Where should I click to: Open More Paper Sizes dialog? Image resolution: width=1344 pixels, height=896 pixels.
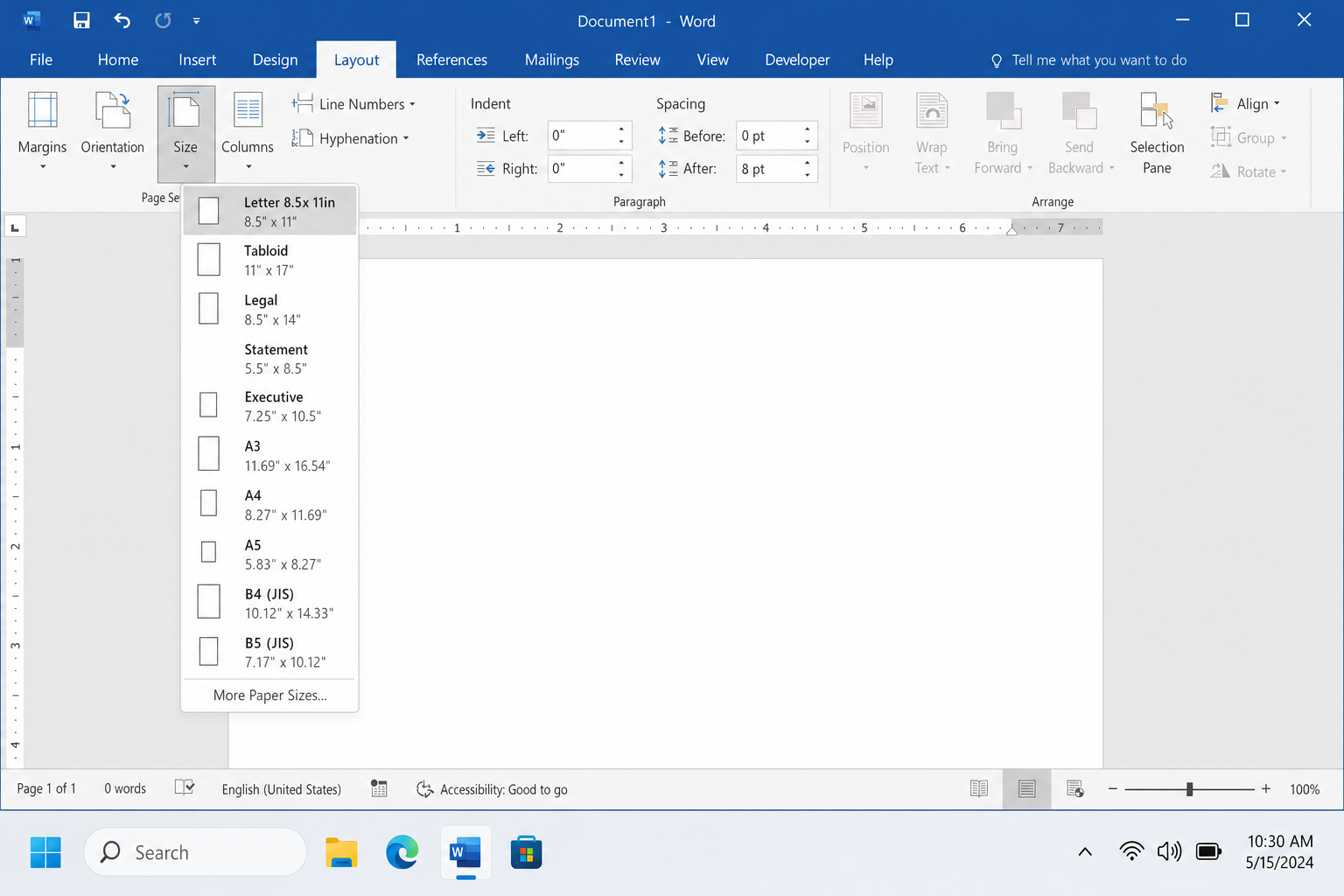pos(269,696)
